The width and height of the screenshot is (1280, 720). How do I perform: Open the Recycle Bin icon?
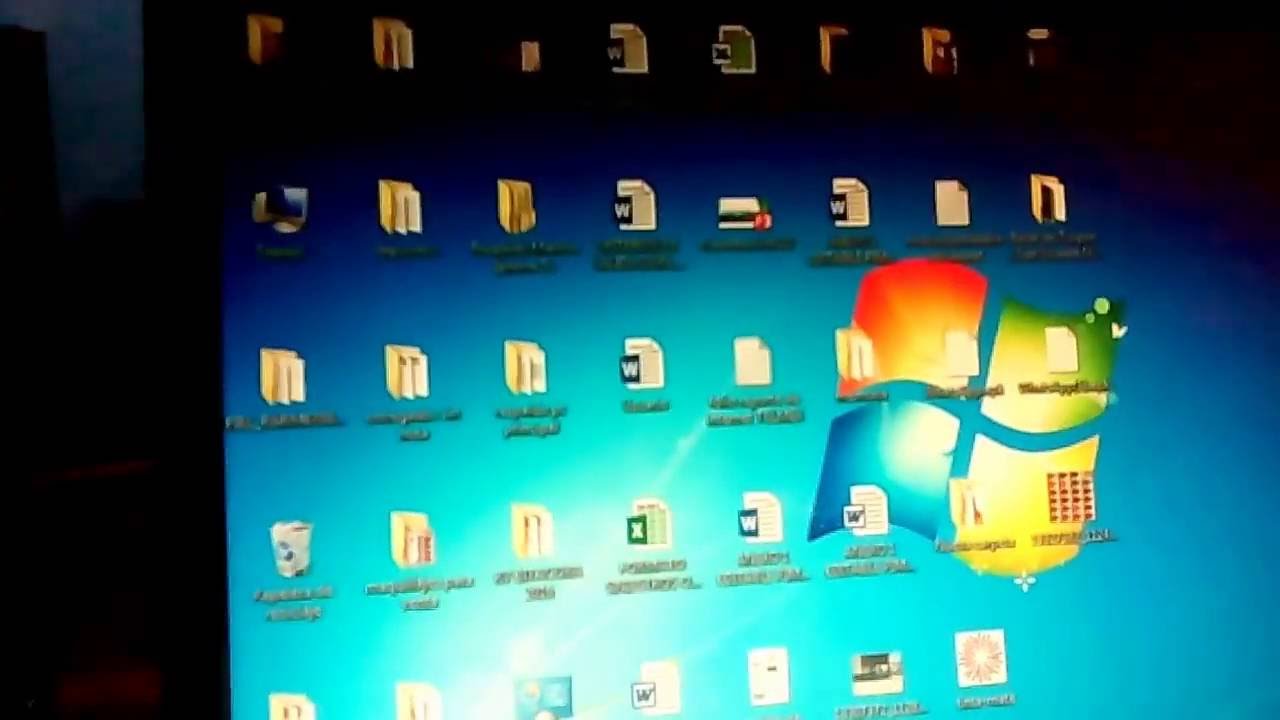tap(290, 548)
